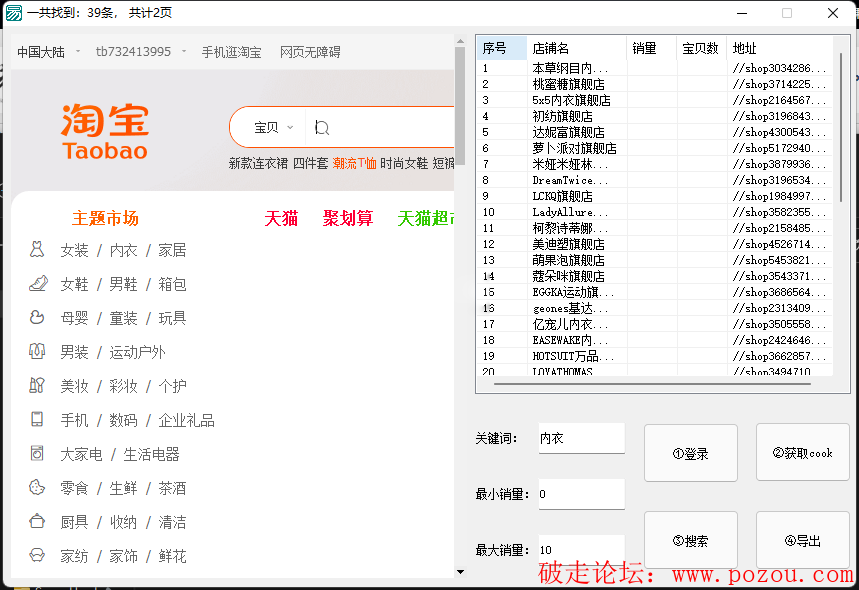859x590 pixels.
Task: Expand the 中国大陆 region dropdown
Action: click(78, 51)
